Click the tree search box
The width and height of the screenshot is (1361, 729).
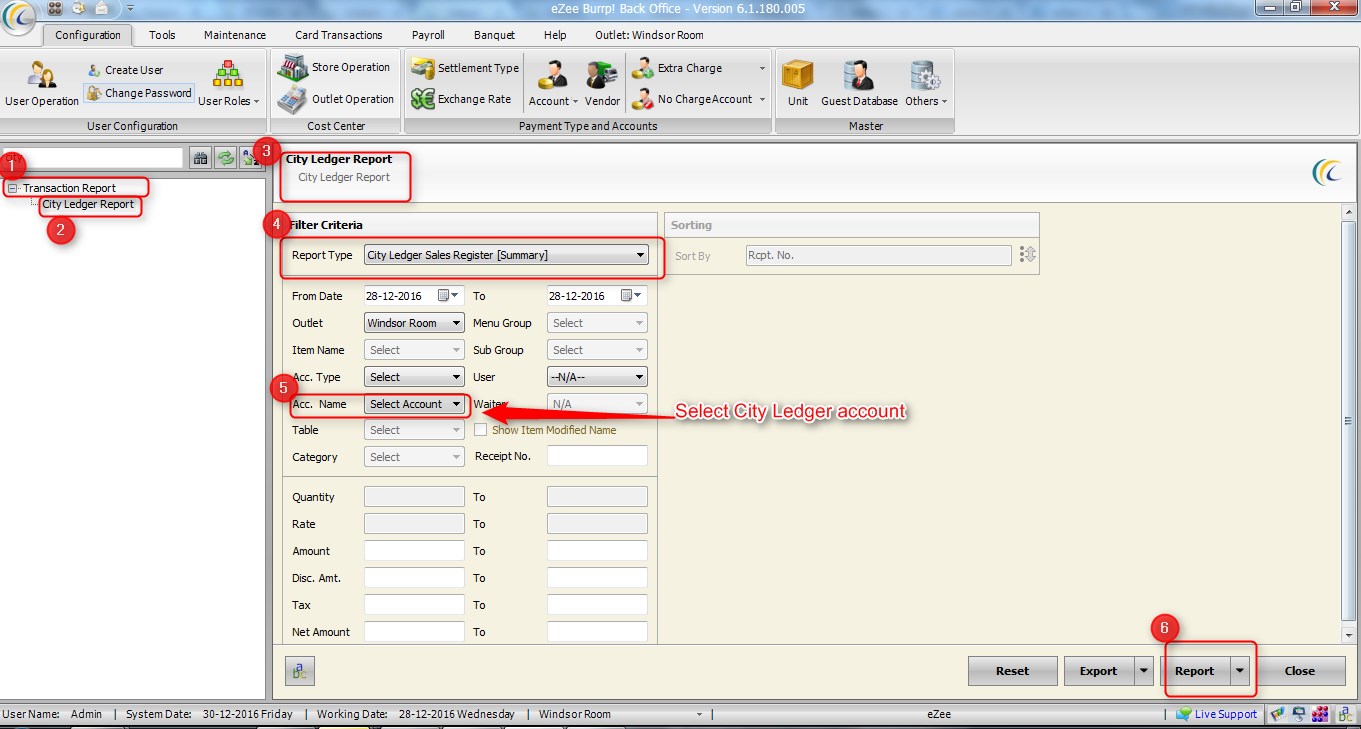[x=93, y=158]
